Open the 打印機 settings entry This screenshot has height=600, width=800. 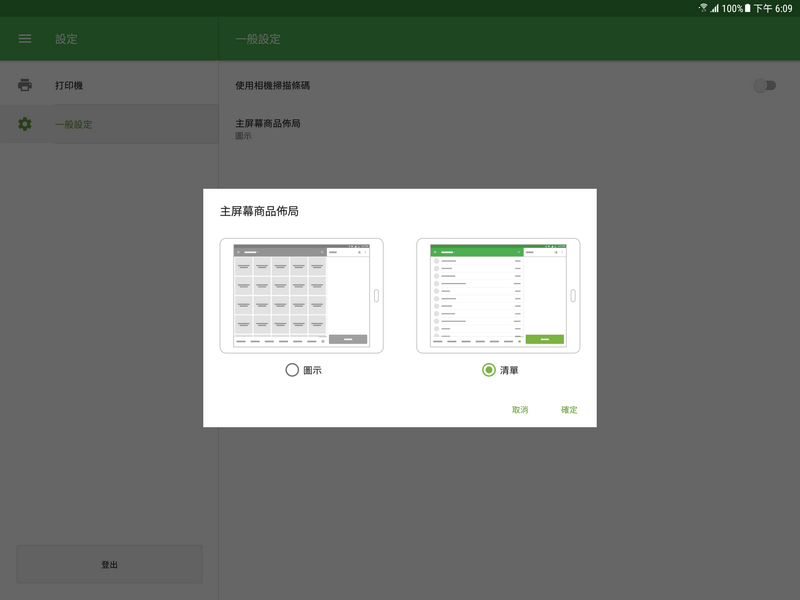[x=69, y=86]
